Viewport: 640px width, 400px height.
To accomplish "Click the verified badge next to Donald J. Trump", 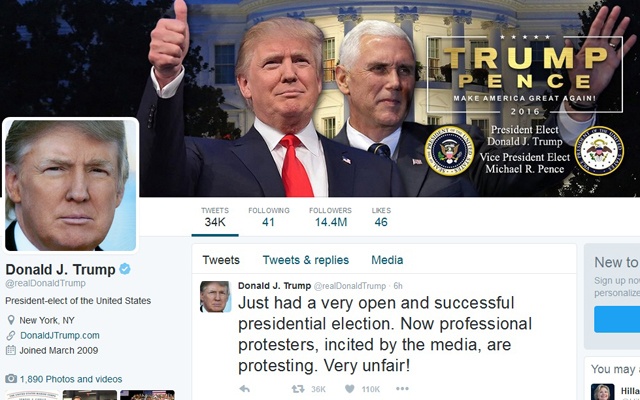I will [x=125, y=269].
